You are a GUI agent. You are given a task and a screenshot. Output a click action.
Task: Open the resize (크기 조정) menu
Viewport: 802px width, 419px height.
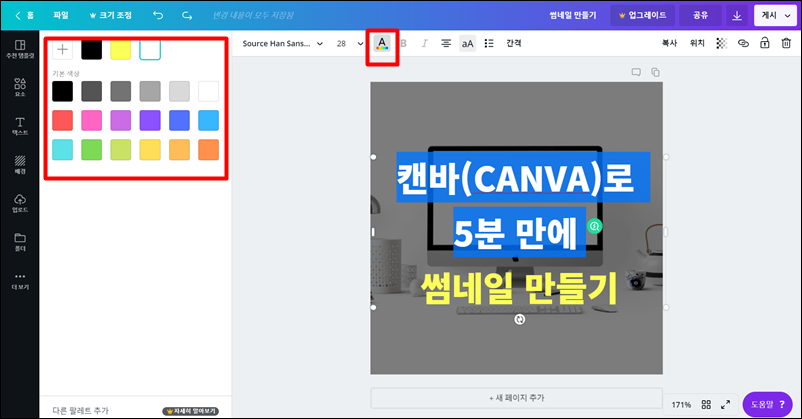110,15
